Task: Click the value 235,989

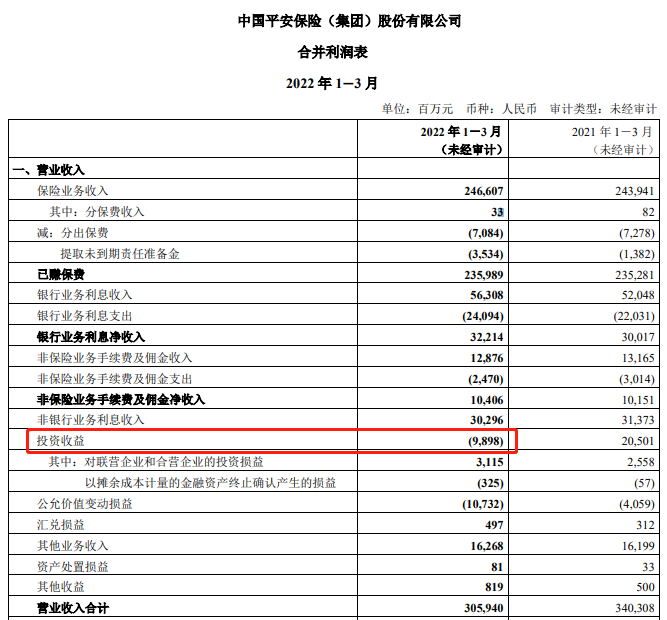Action: pyautogui.click(x=484, y=275)
